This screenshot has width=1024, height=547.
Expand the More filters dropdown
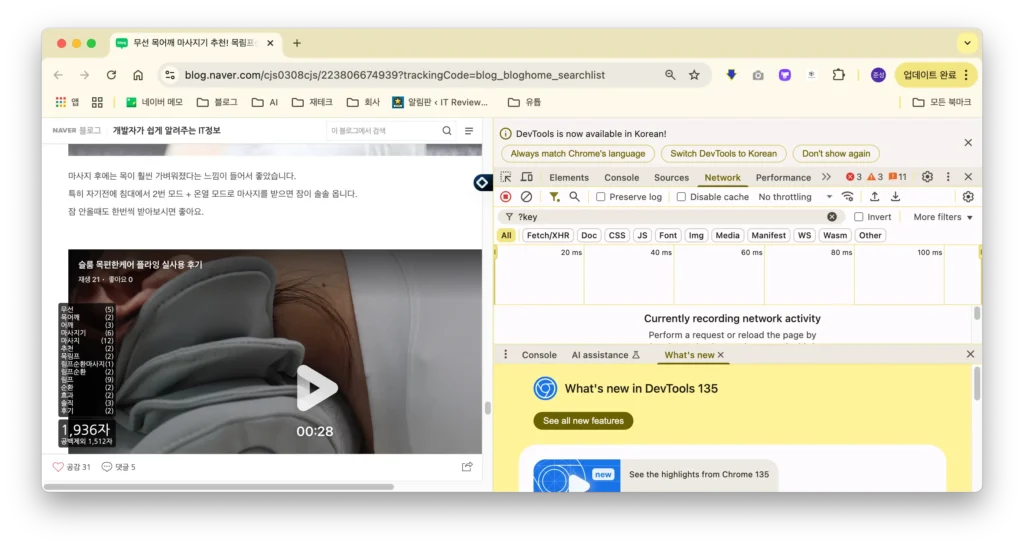click(x=943, y=217)
